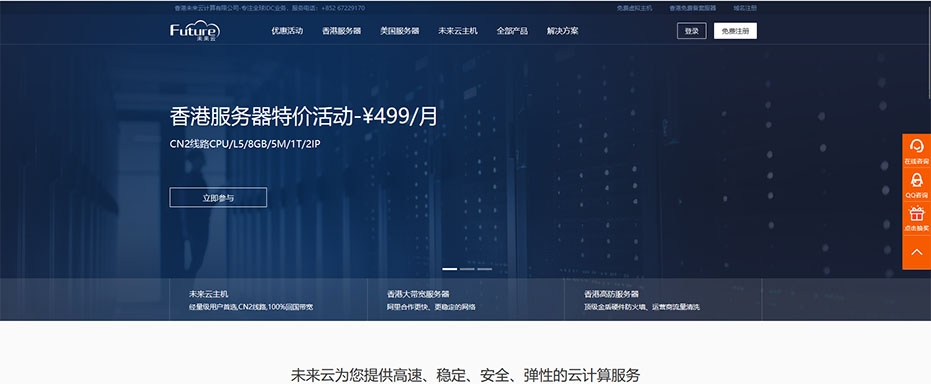Open the 免费虚拟主机 top link
The height and width of the screenshot is (384, 931).
(x=634, y=8)
